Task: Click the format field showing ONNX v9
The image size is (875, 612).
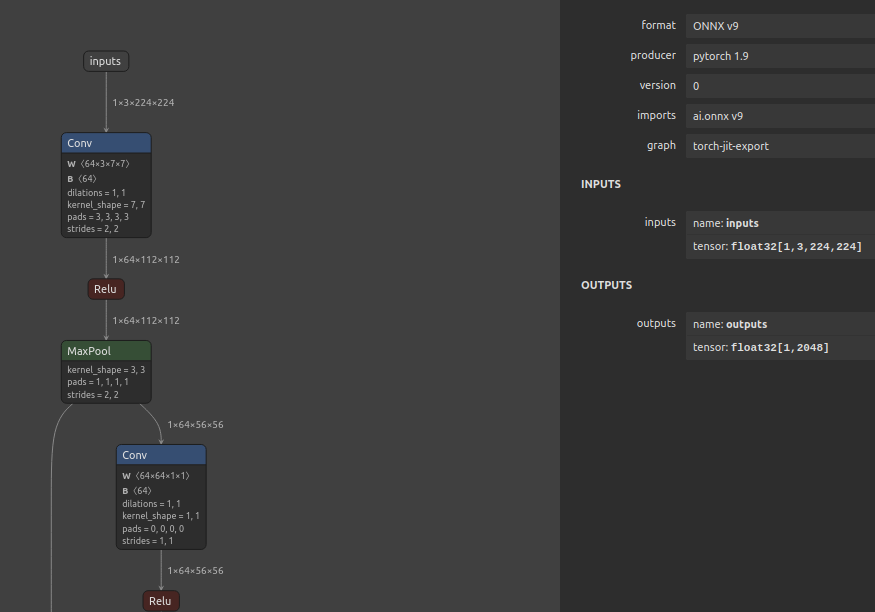Action: [x=780, y=26]
